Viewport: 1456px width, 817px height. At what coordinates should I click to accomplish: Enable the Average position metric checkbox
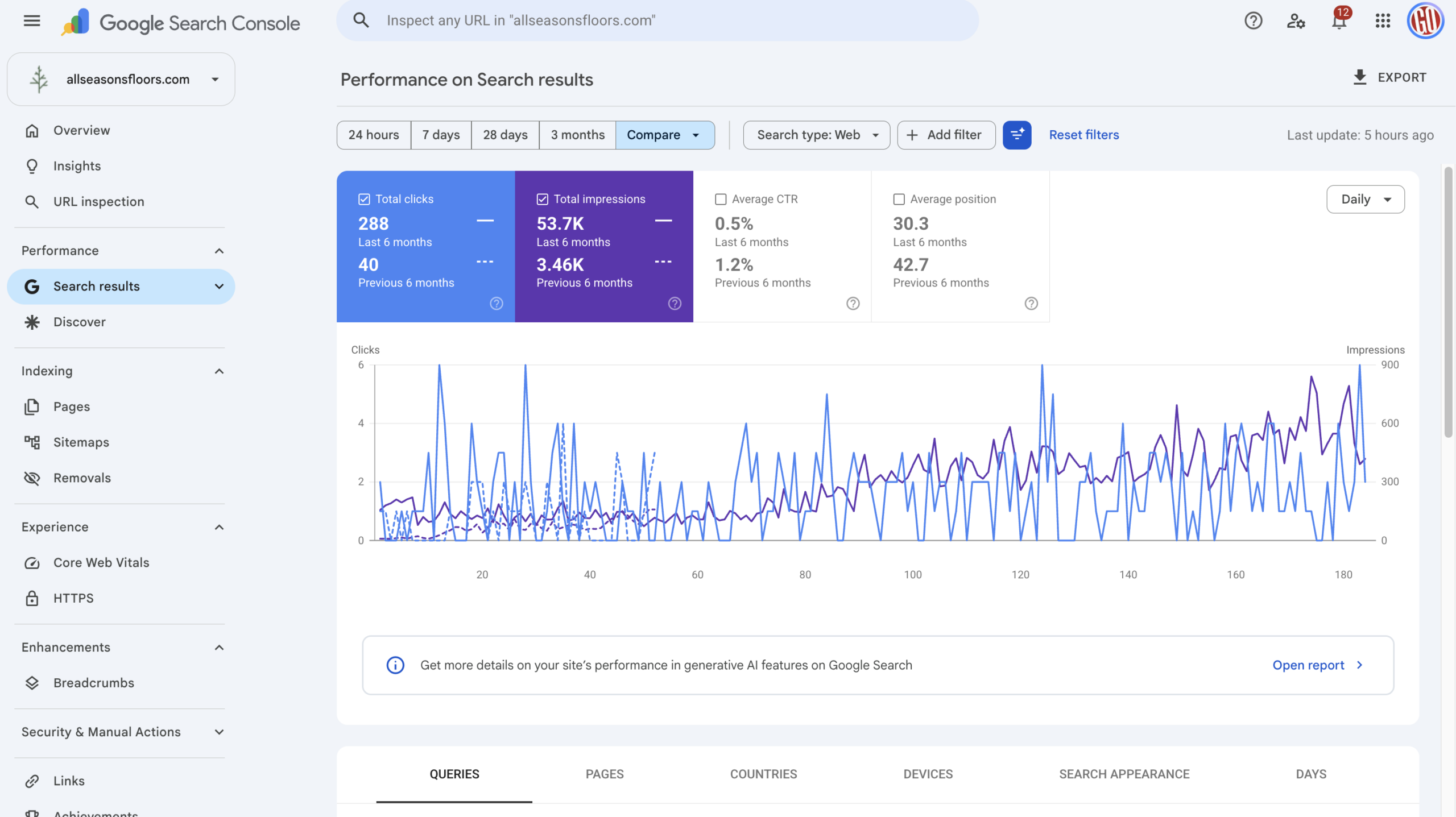click(x=899, y=199)
